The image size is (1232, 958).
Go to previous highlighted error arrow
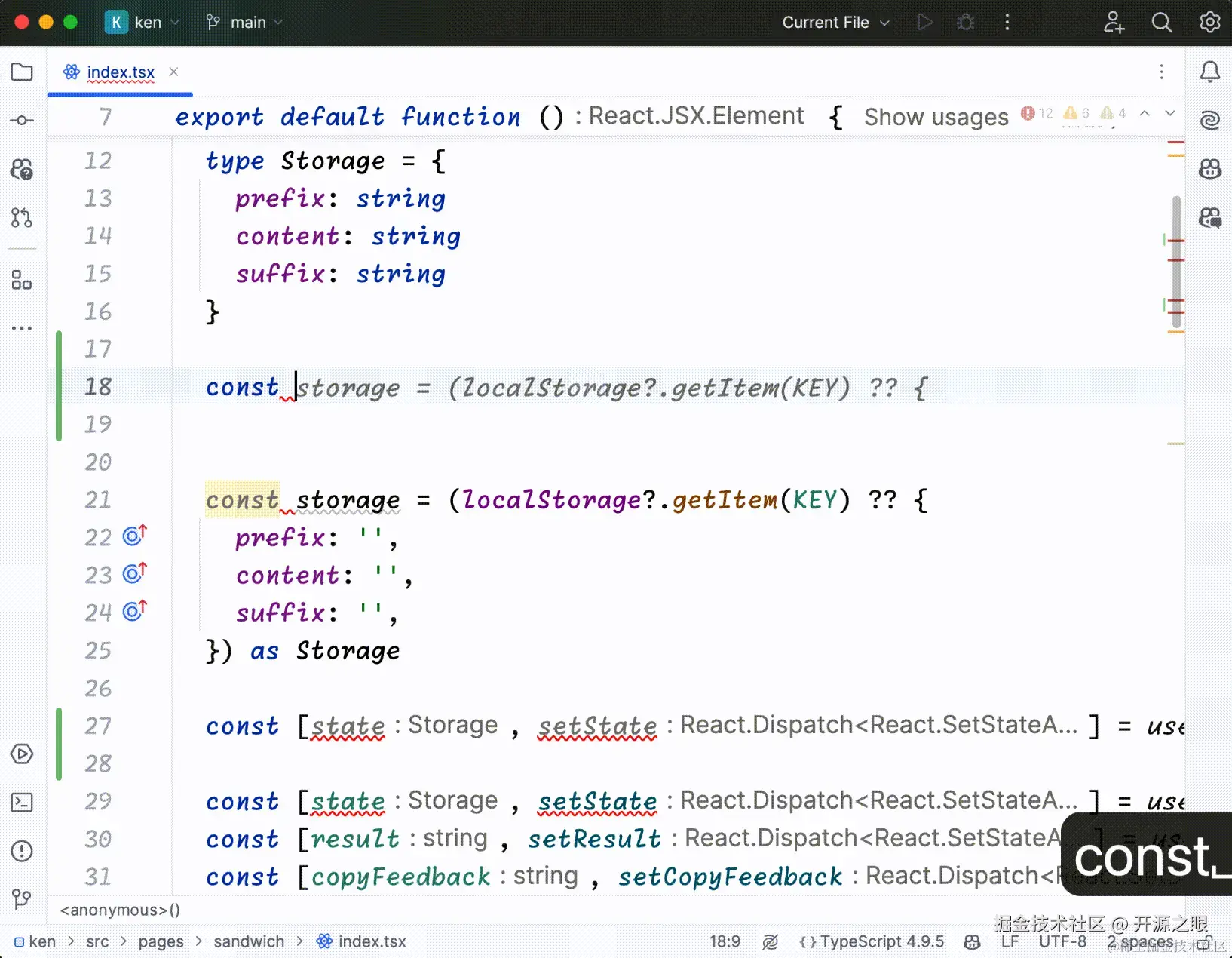pyautogui.click(x=1145, y=113)
